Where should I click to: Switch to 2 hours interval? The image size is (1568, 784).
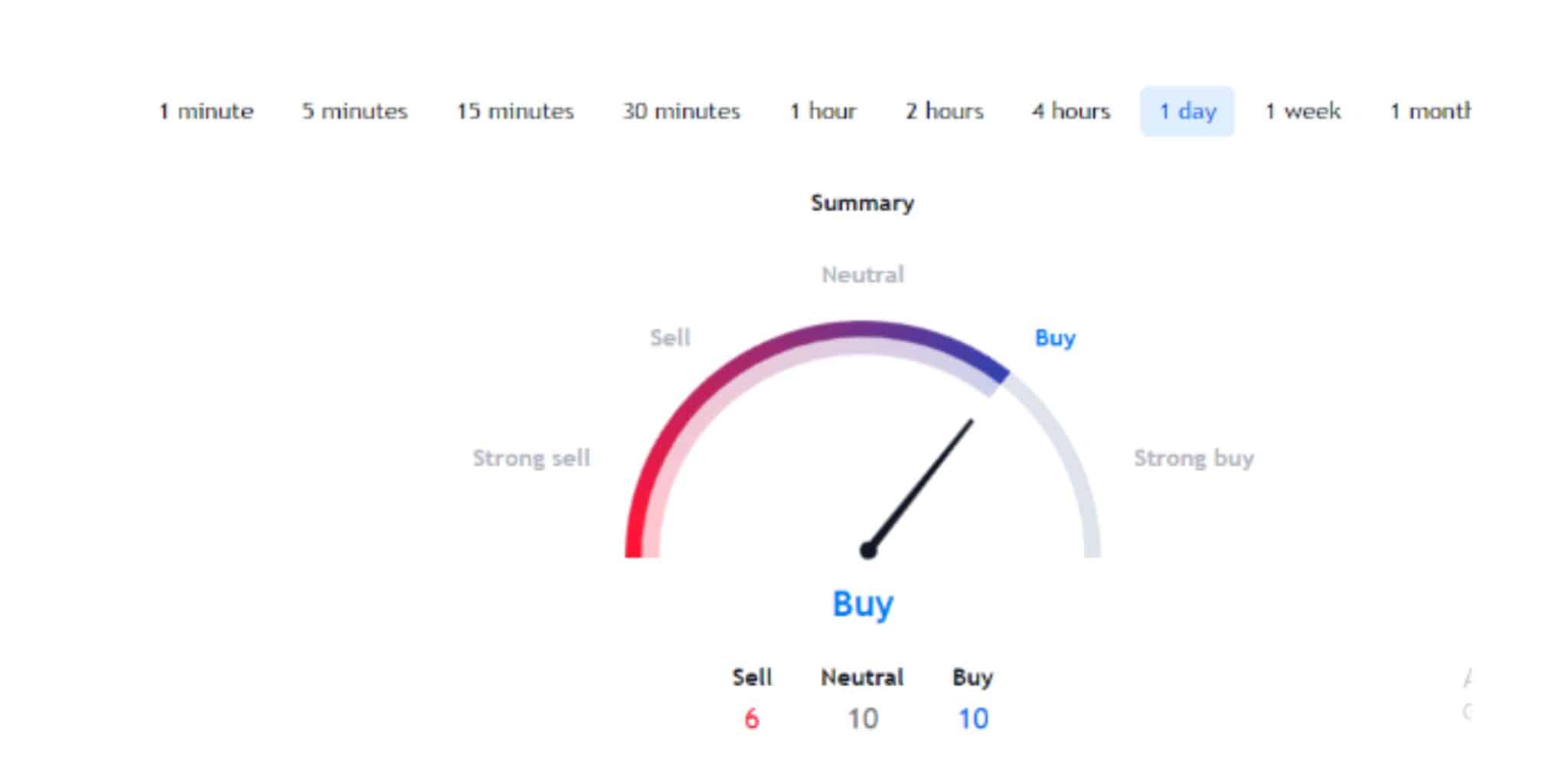click(x=945, y=112)
